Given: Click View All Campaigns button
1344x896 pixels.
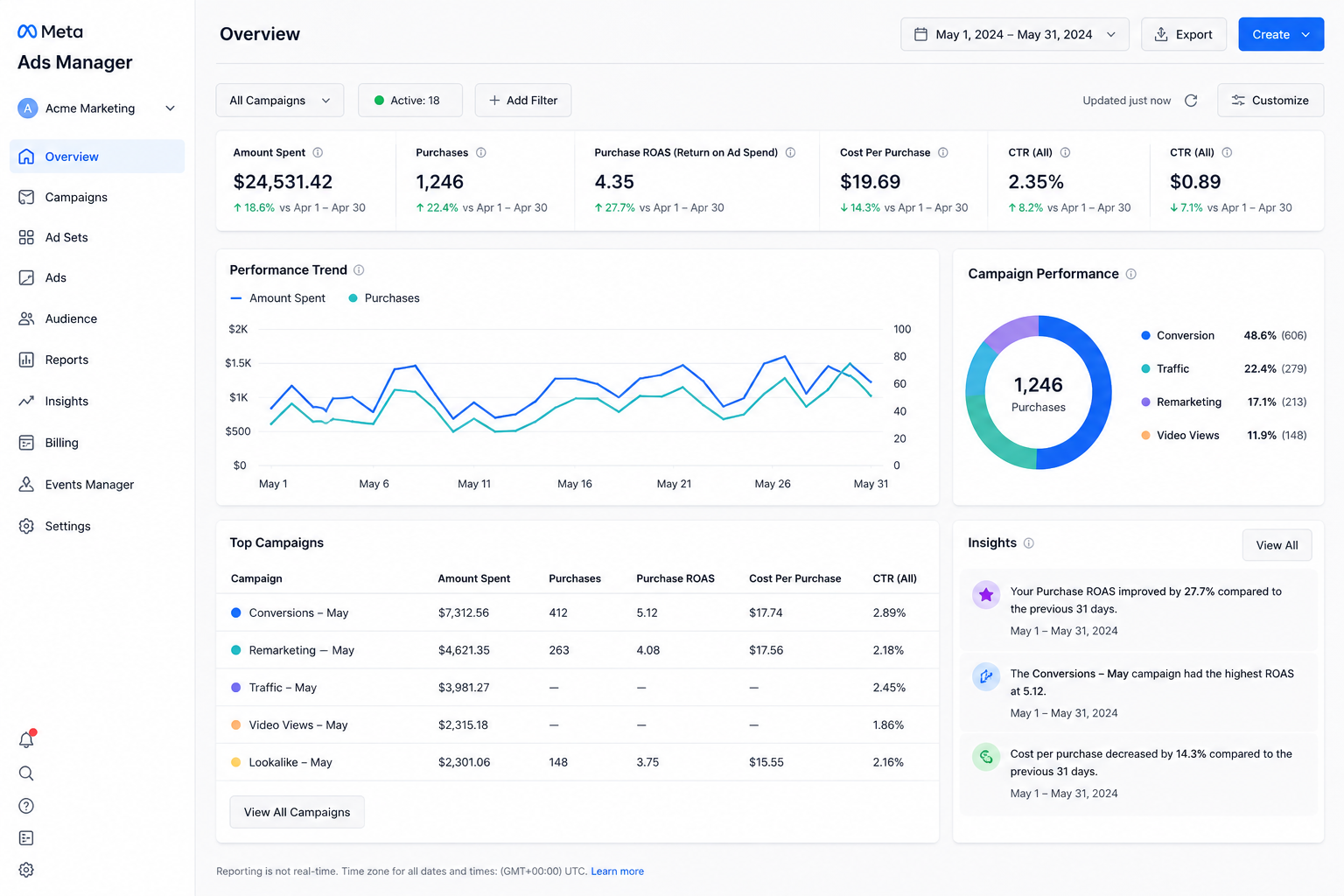Looking at the screenshot, I should pyautogui.click(x=297, y=812).
